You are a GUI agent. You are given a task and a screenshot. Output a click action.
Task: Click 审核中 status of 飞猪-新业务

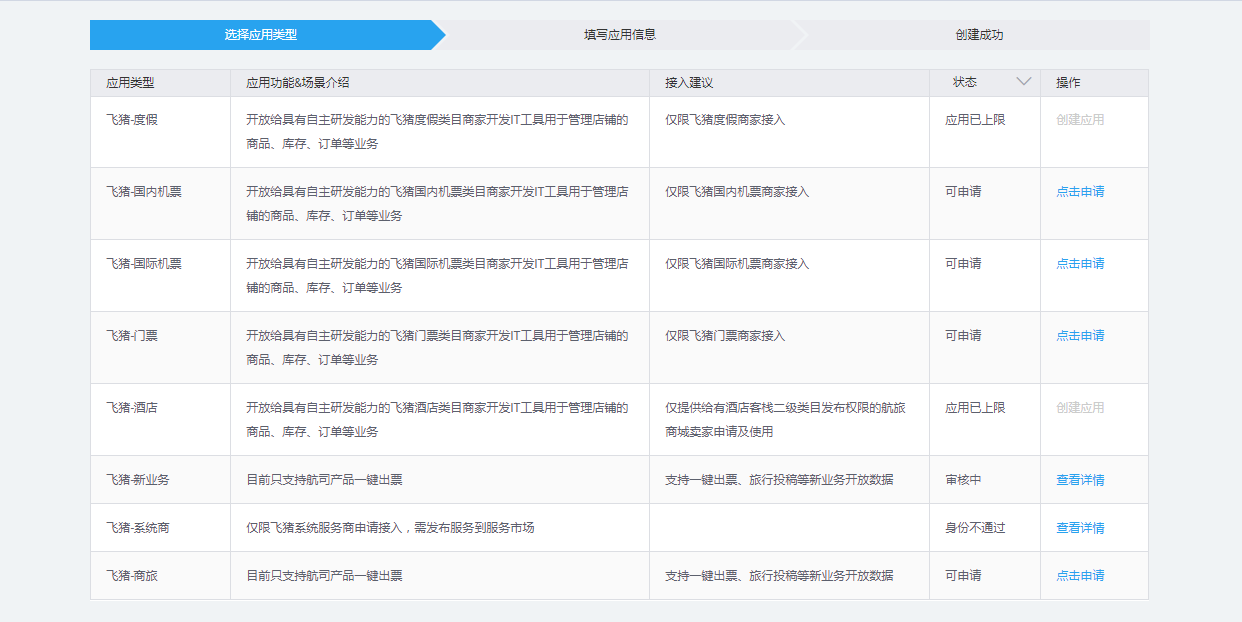click(963, 480)
